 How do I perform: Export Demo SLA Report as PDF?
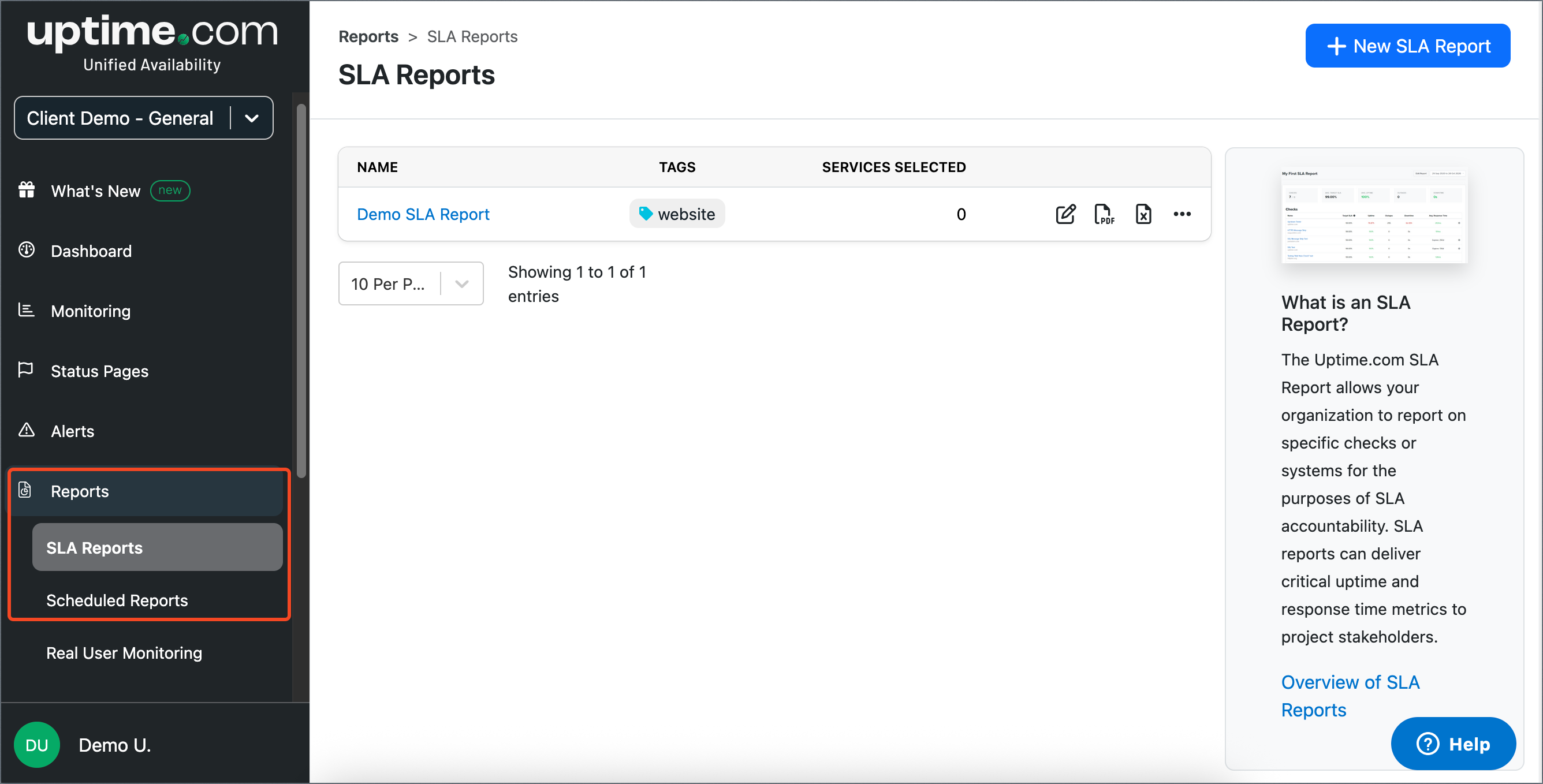1104,214
